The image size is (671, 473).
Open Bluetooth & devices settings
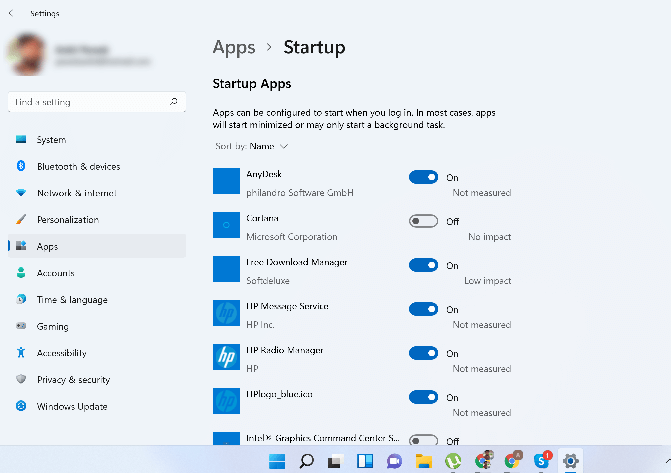coord(97,167)
